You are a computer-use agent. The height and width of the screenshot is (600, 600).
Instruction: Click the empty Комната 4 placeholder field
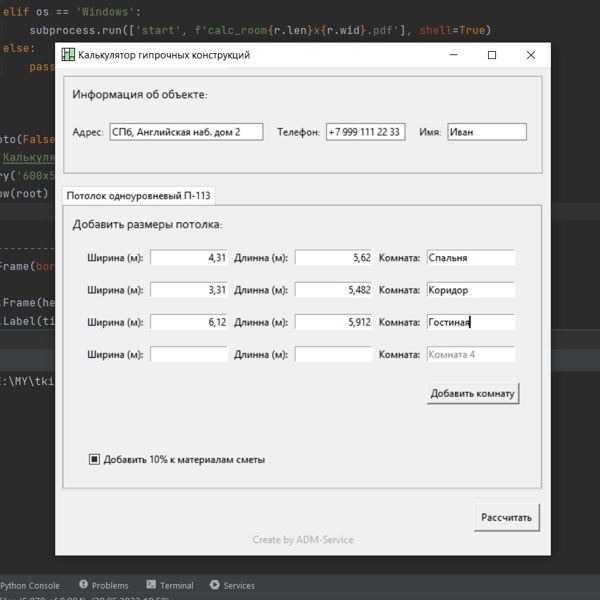pos(470,354)
